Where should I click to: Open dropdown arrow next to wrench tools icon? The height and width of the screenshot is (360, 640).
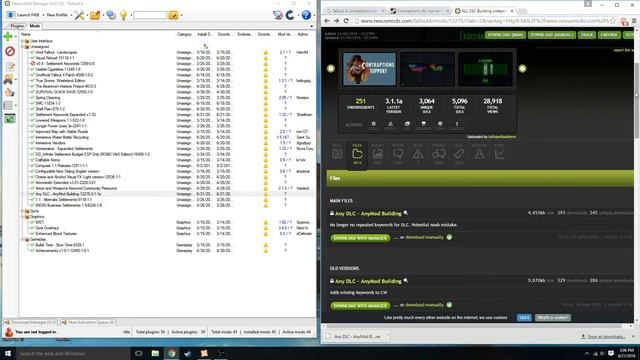(x=87, y=16)
